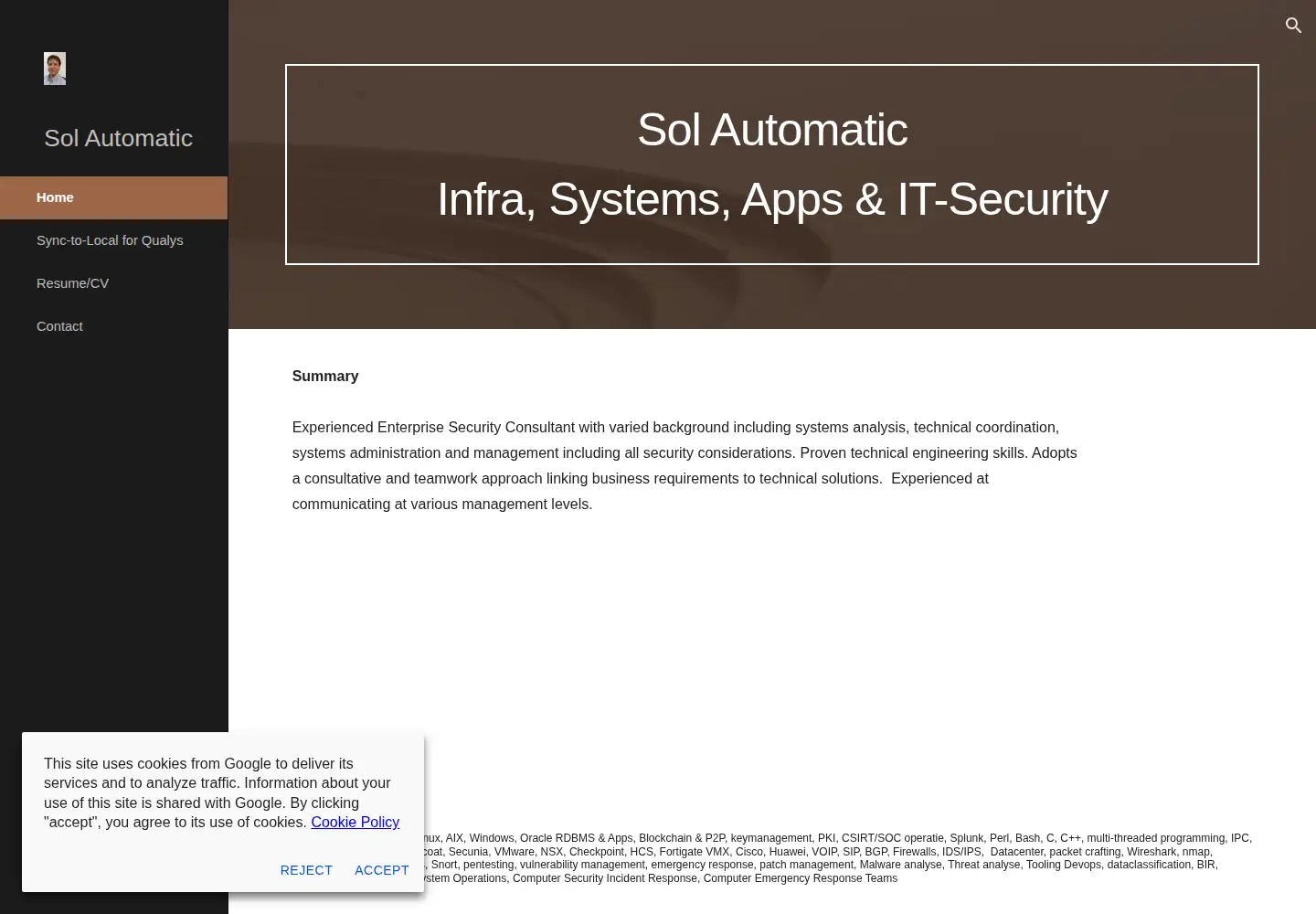1316x914 pixels.
Task: Open the Contact page
Action: click(x=59, y=326)
